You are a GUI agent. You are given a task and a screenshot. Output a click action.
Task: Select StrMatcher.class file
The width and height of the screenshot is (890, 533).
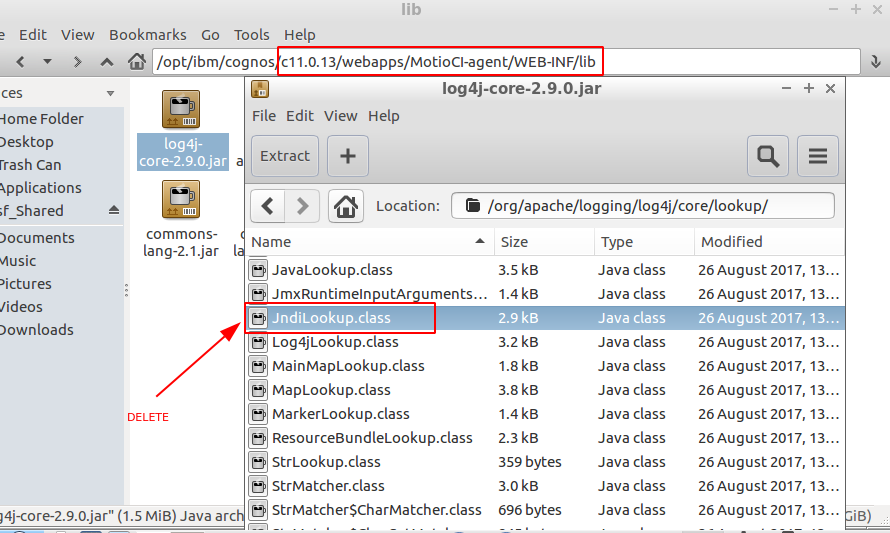pyautogui.click(x=545, y=486)
